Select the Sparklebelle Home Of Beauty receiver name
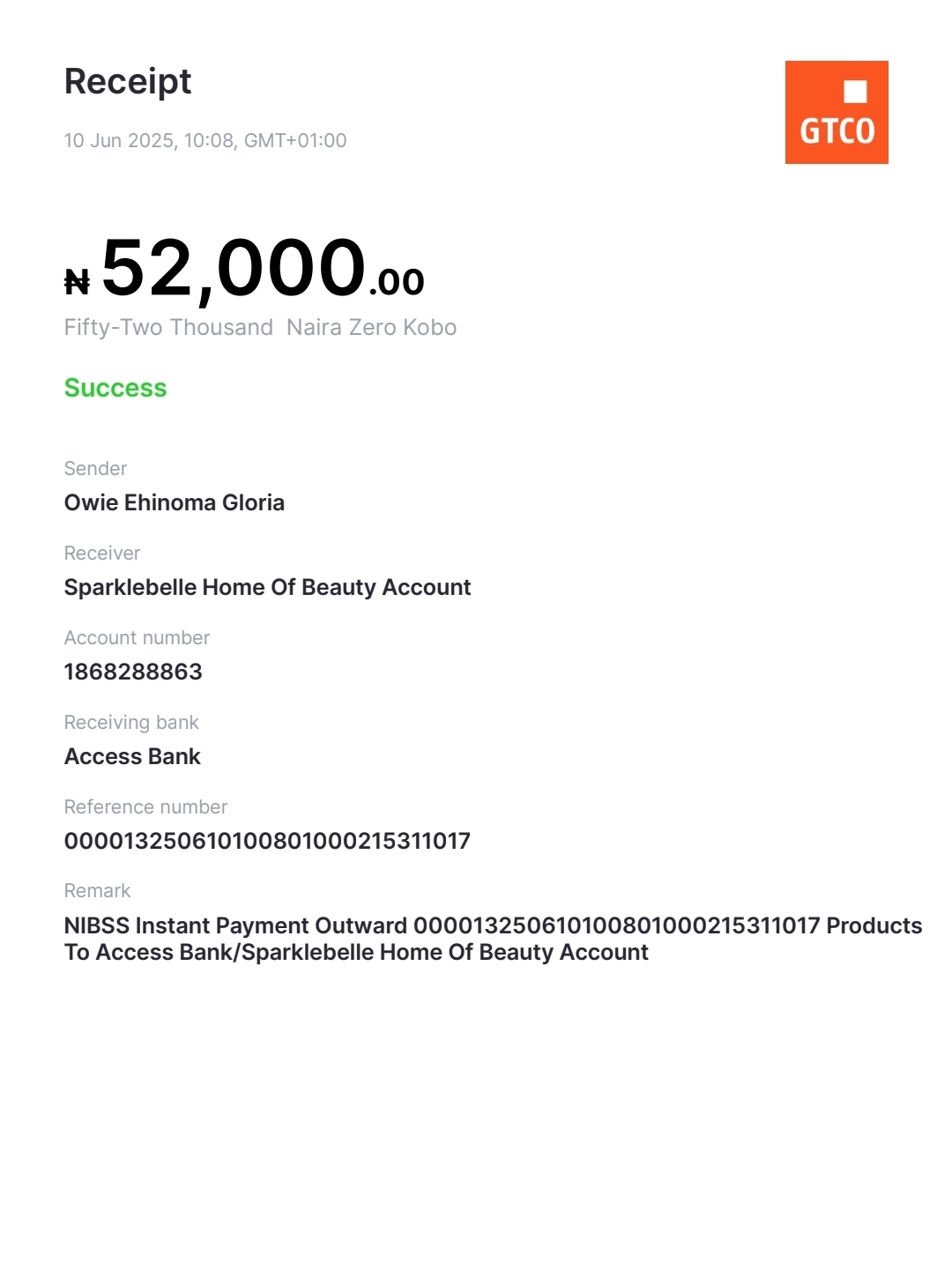952x1263 pixels. coord(267,587)
